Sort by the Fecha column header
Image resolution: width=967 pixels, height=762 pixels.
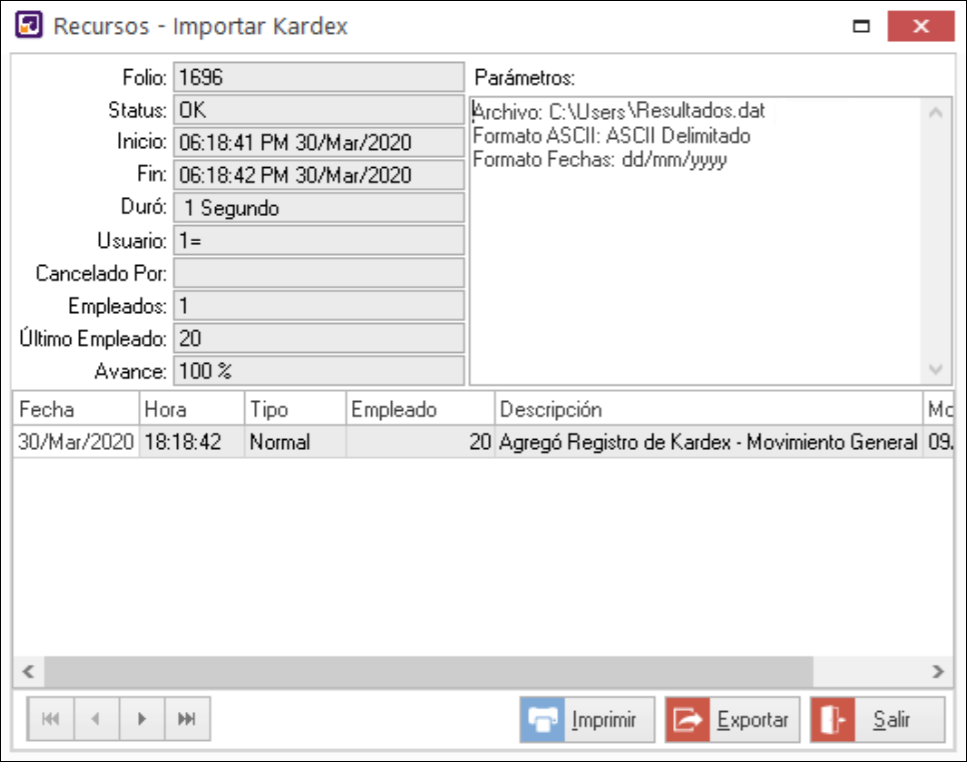click(75, 410)
